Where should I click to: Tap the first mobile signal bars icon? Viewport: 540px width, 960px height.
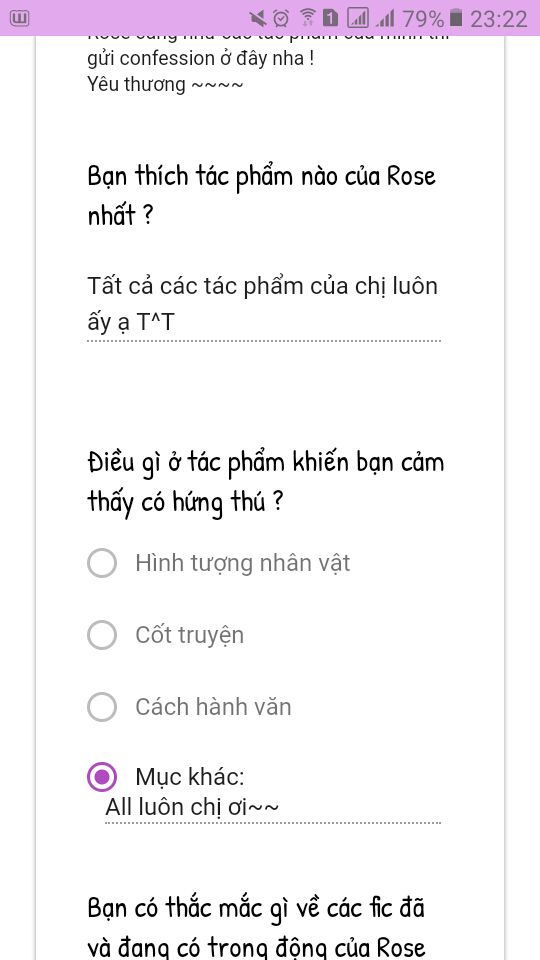[358, 18]
